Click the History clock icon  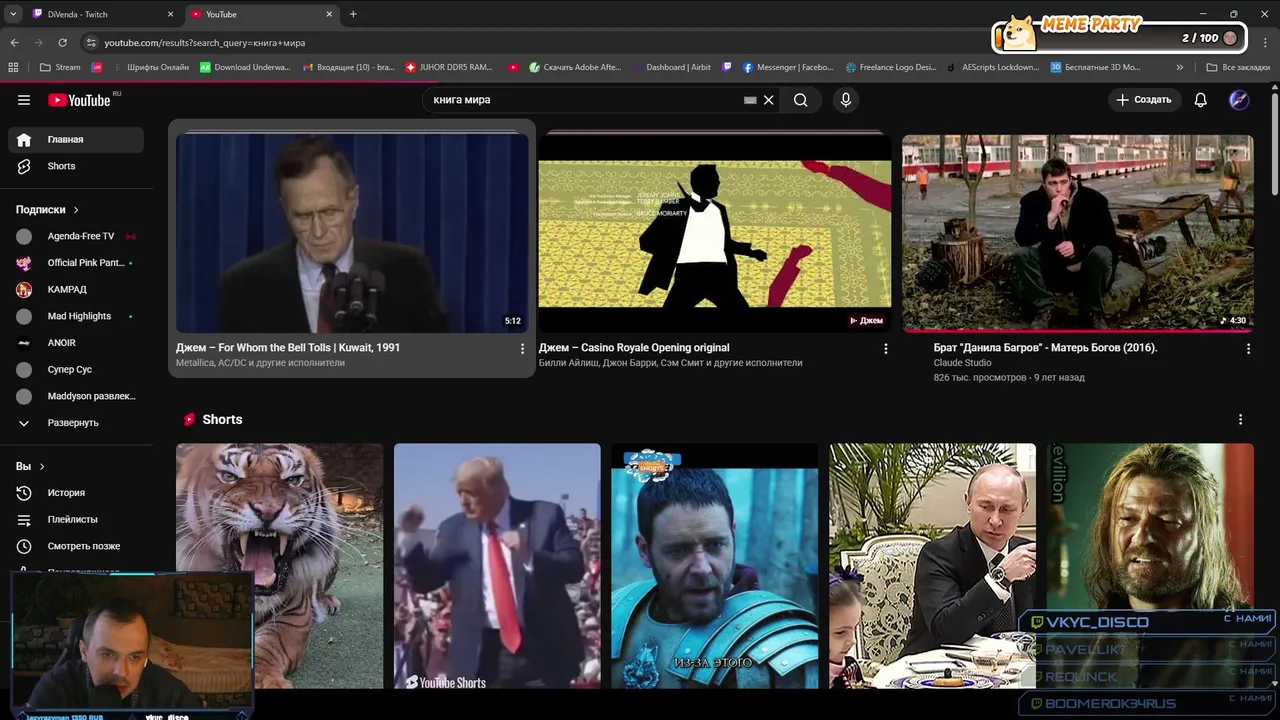(x=24, y=493)
